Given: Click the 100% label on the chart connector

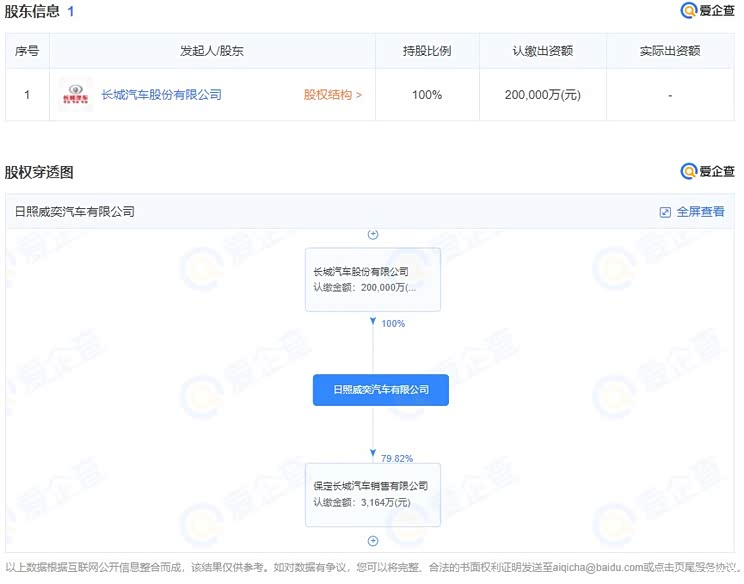Looking at the screenshot, I should coord(393,324).
